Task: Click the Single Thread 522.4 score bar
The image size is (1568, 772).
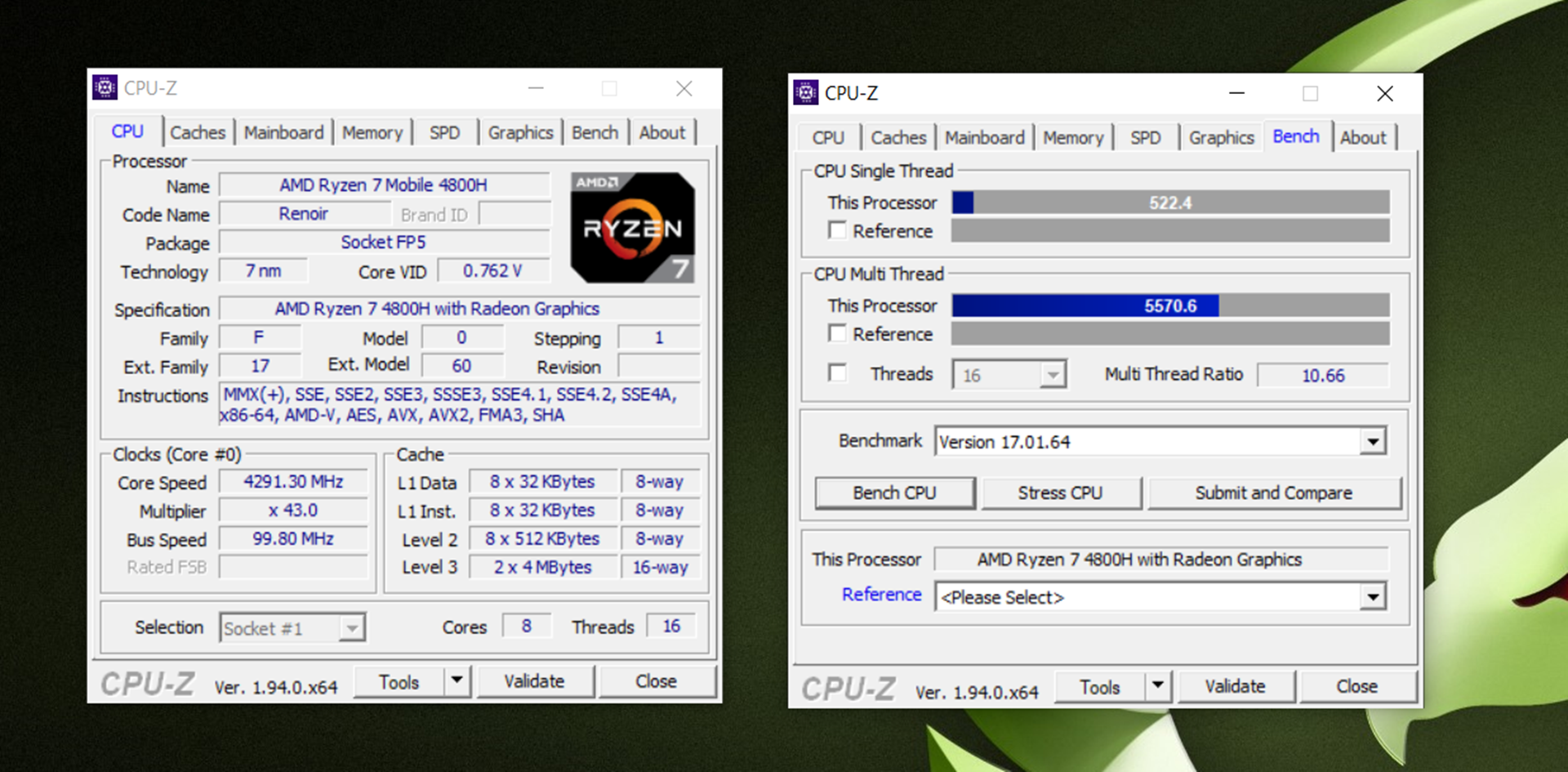Action: (x=1170, y=203)
